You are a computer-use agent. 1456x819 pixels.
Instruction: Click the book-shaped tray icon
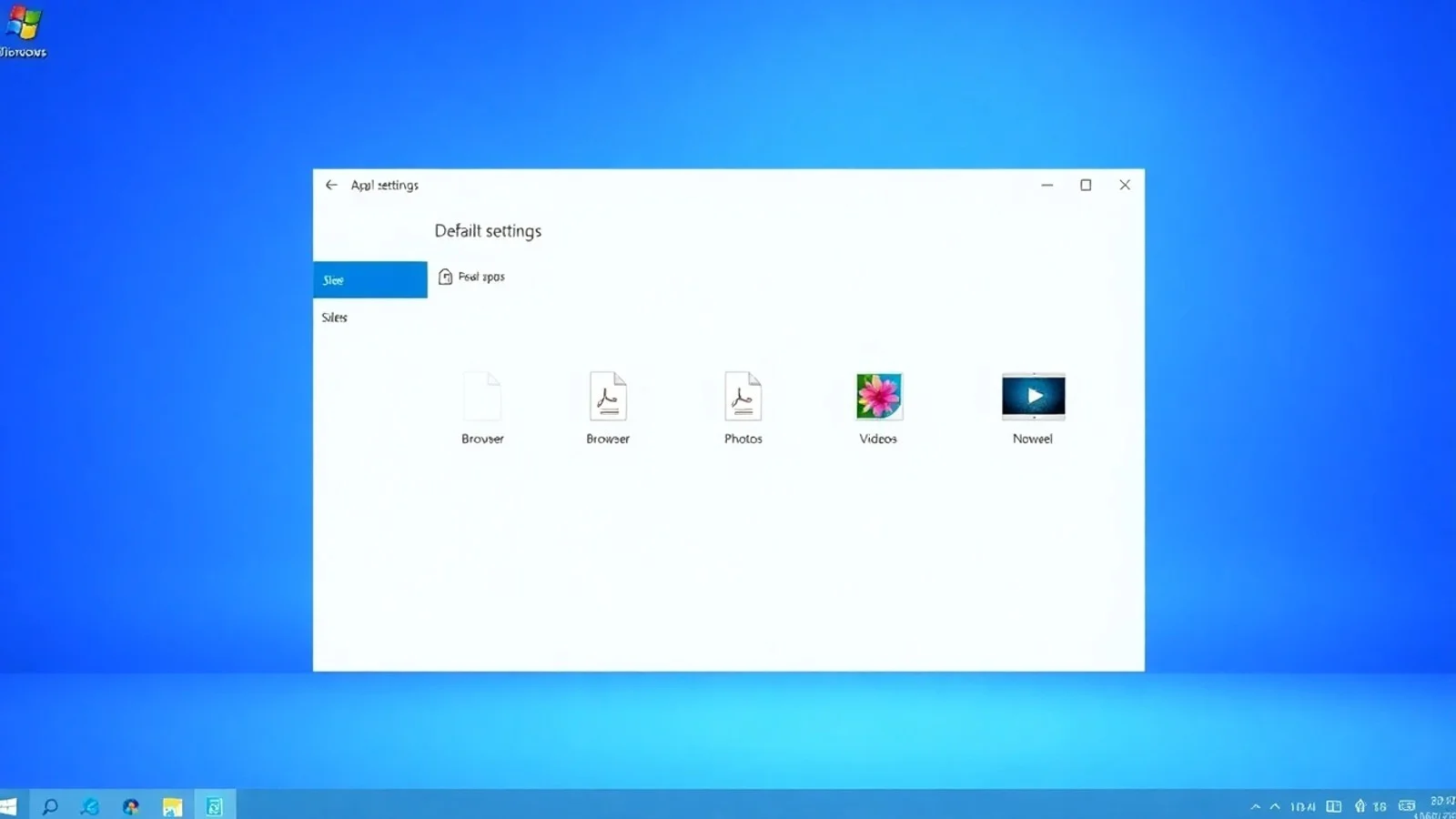[1334, 806]
